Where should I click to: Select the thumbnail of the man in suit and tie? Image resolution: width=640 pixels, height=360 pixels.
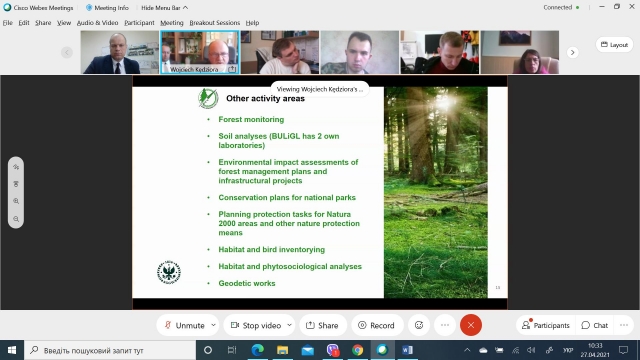point(120,52)
